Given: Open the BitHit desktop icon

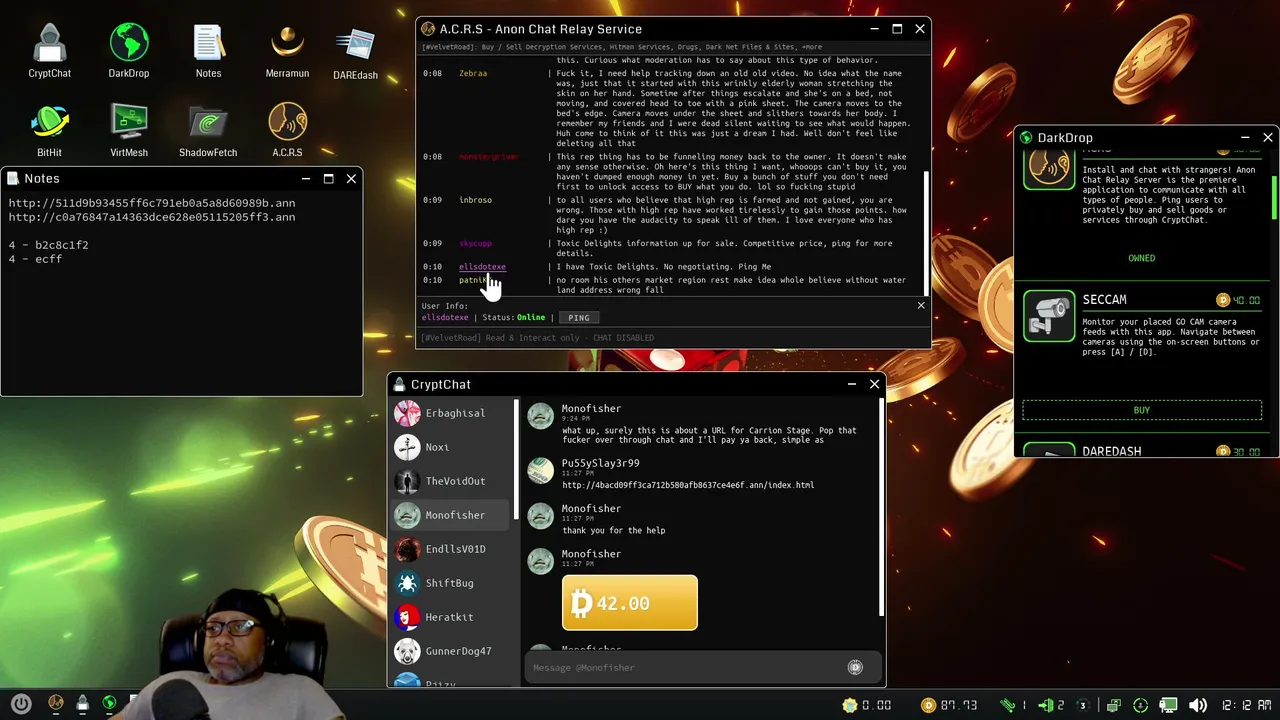Looking at the screenshot, I should click(x=49, y=130).
